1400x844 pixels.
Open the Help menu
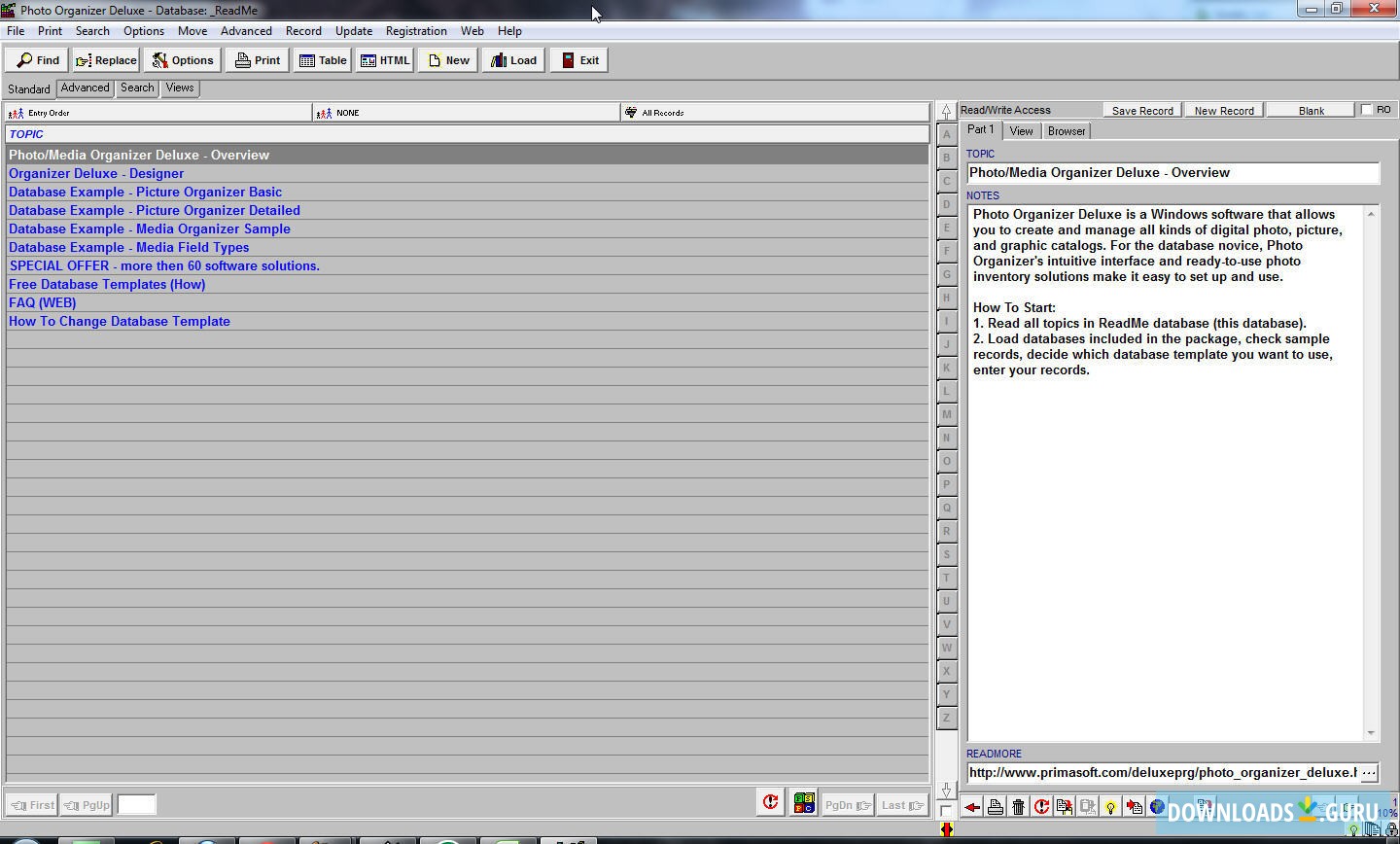[509, 31]
